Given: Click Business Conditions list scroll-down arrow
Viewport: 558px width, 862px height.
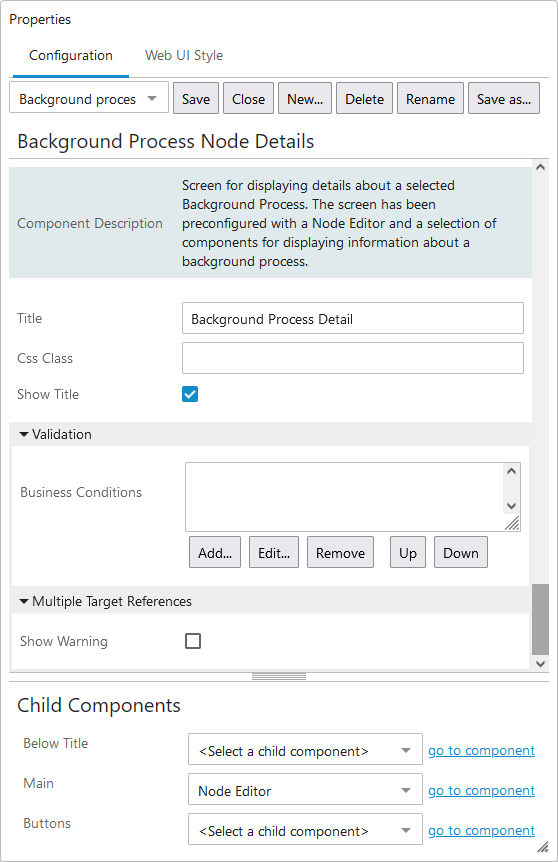Looking at the screenshot, I should 511,506.
